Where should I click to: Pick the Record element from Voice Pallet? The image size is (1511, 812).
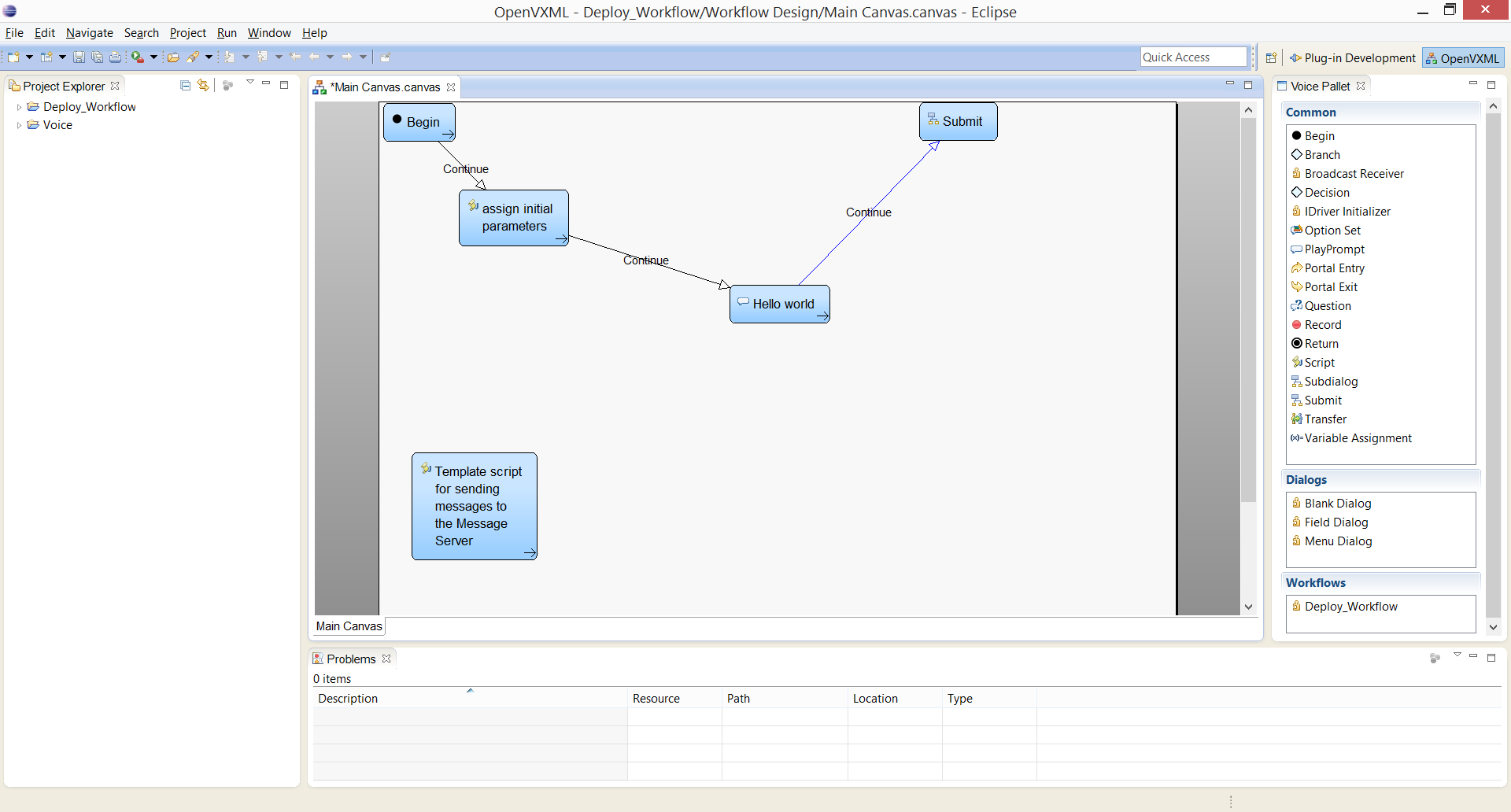click(1322, 325)
